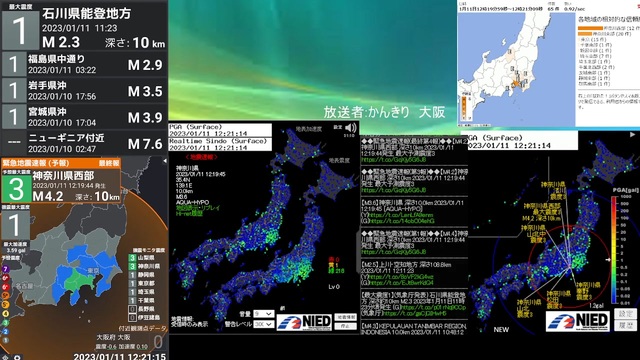Select the 岩手県沖 M3.5 earthquake entry
The height and width of the screenshot is (360, 640).
84,91
